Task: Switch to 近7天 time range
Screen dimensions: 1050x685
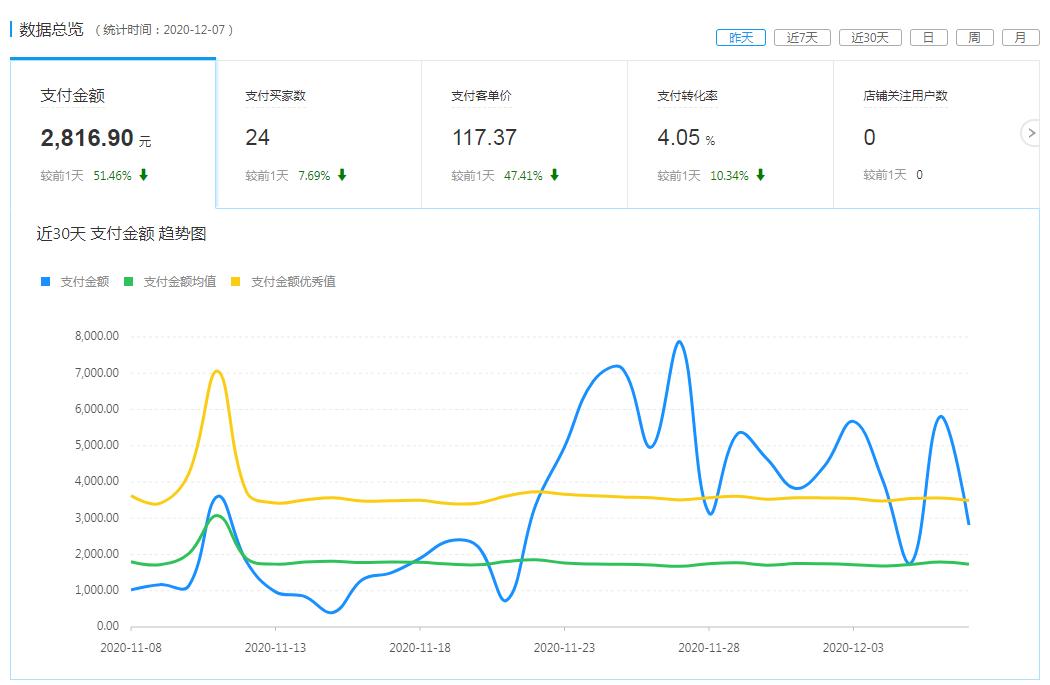Action: click(x=802, y=38)
